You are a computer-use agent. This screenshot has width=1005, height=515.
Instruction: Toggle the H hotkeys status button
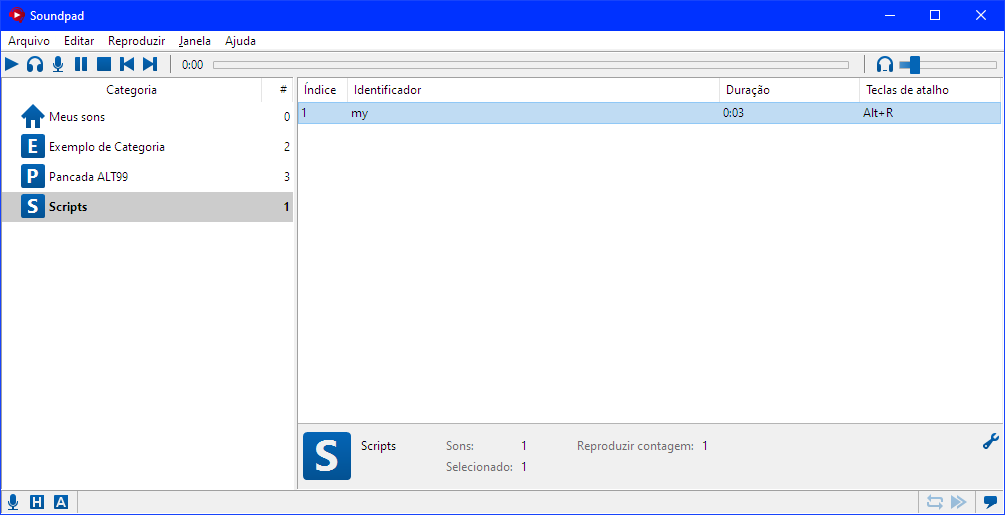[37, 502]
